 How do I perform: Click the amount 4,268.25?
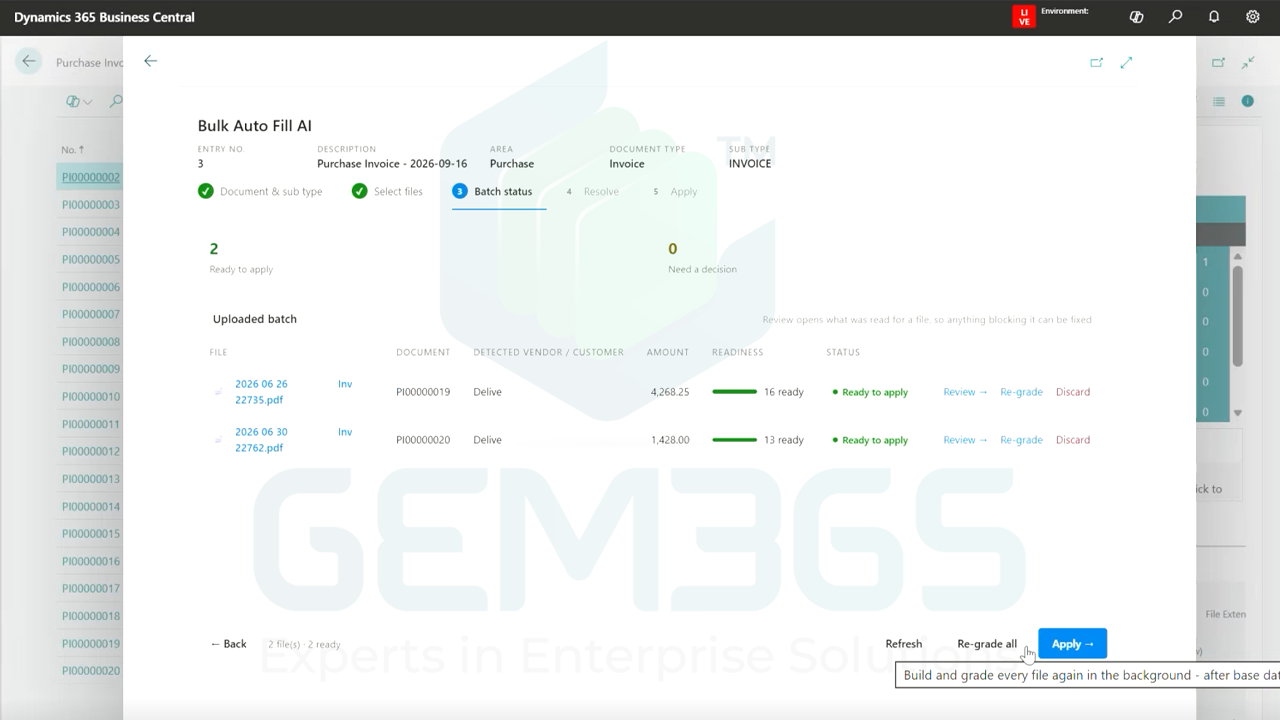coord(670,392)
